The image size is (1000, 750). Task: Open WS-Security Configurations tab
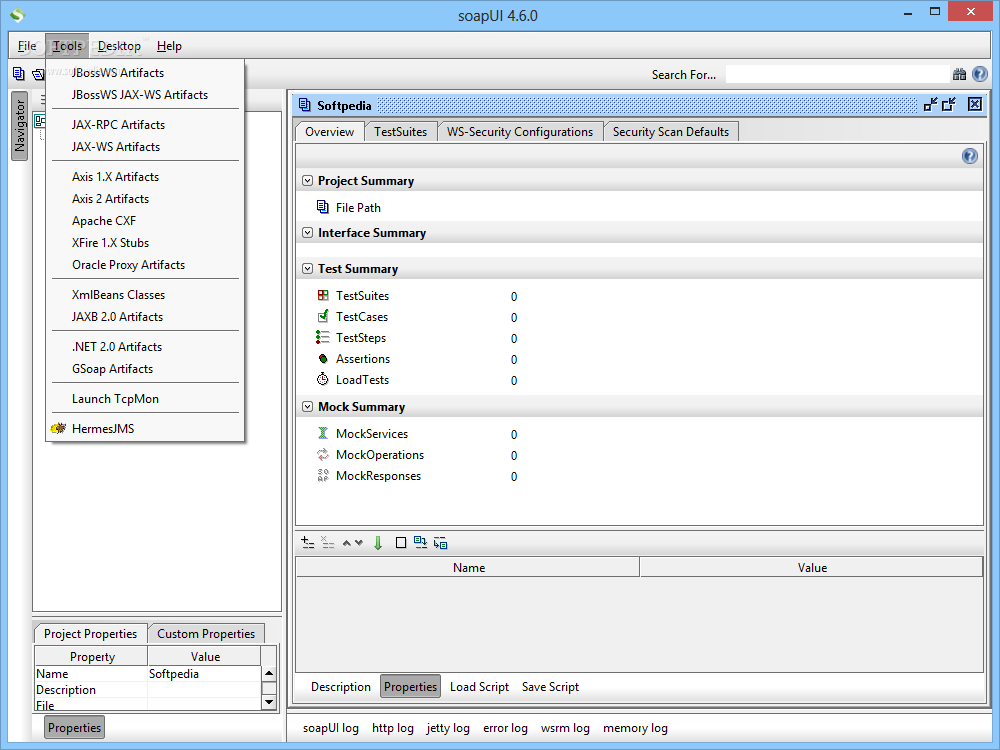point(520,131)
